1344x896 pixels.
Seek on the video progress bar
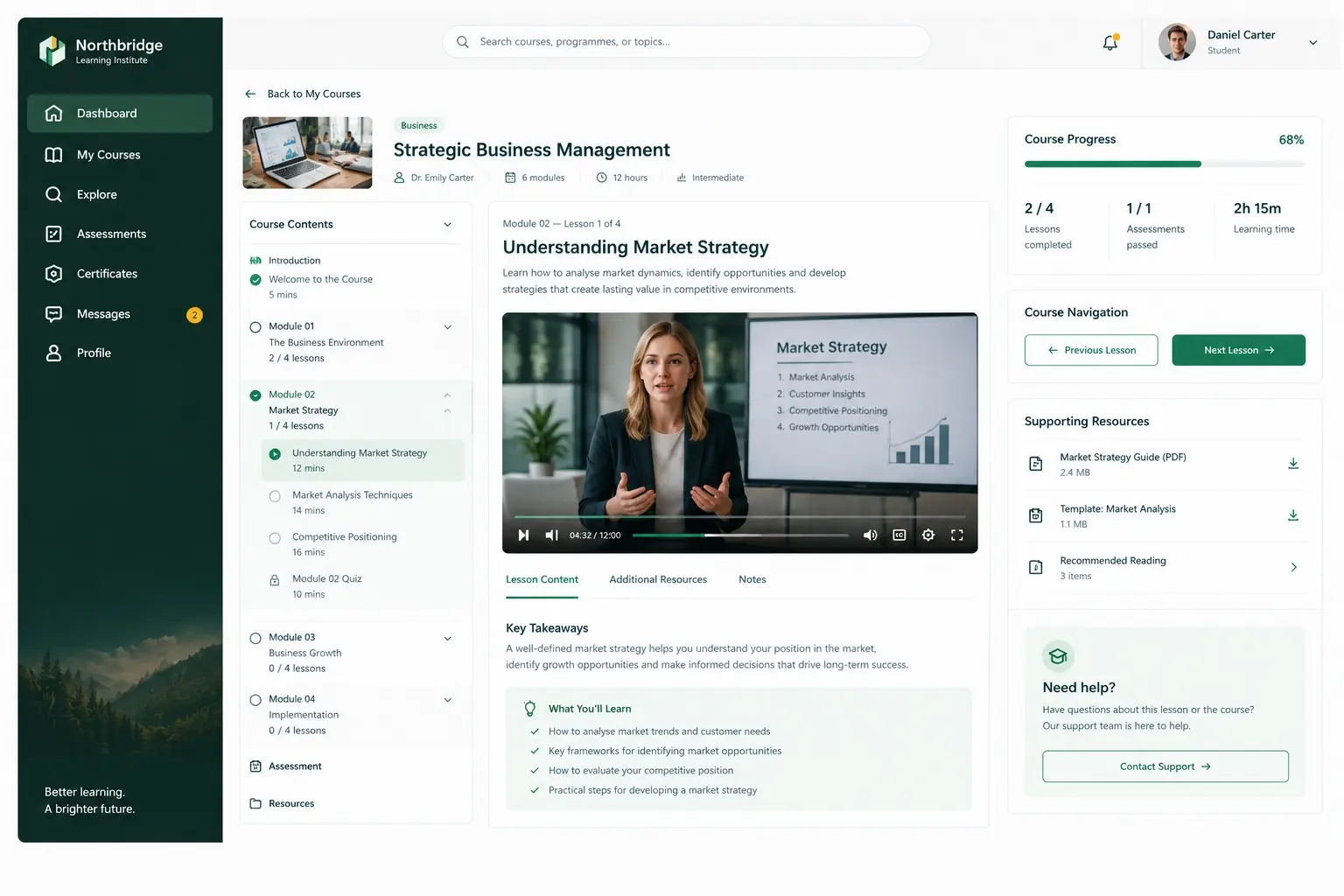740,535
